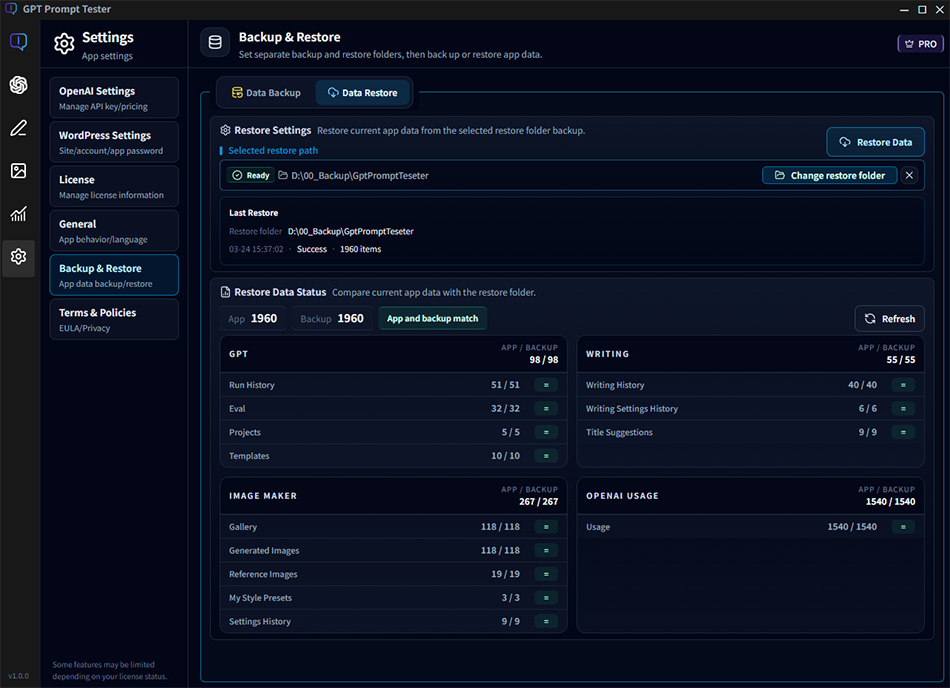Open OpenAI Settings in settings menu

click(114, 98)
